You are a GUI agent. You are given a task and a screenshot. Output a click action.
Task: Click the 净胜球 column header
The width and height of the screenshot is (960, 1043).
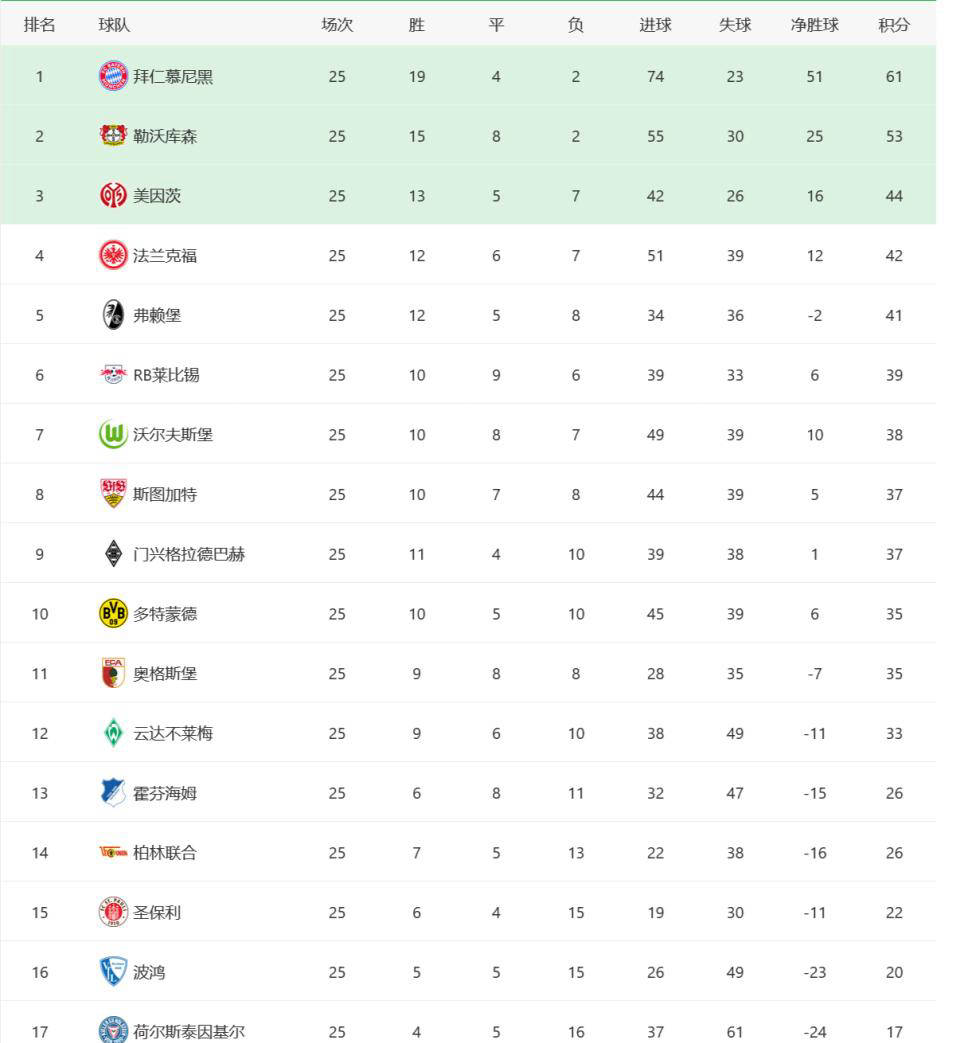coord(814,25)
